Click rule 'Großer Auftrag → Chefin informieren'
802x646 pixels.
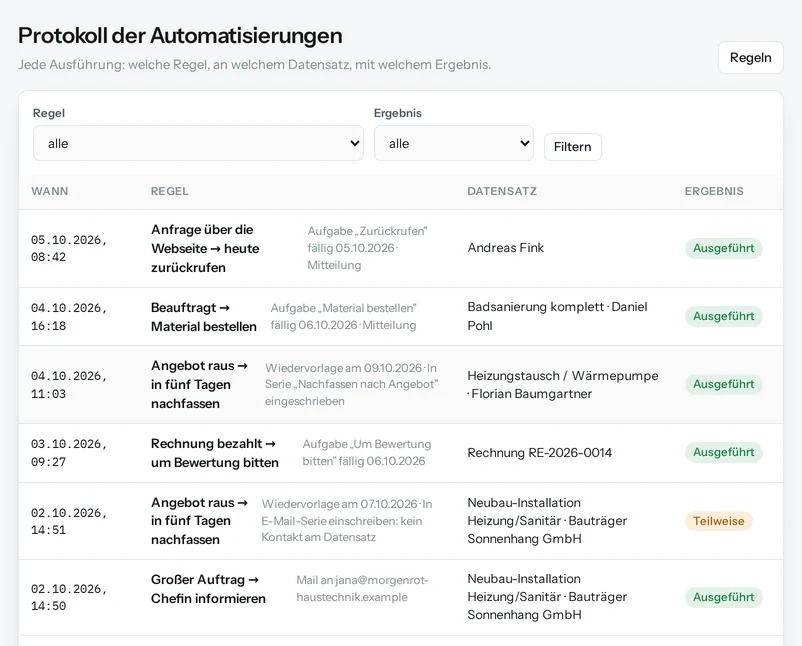pyautogui.click(x=208, y=589)
